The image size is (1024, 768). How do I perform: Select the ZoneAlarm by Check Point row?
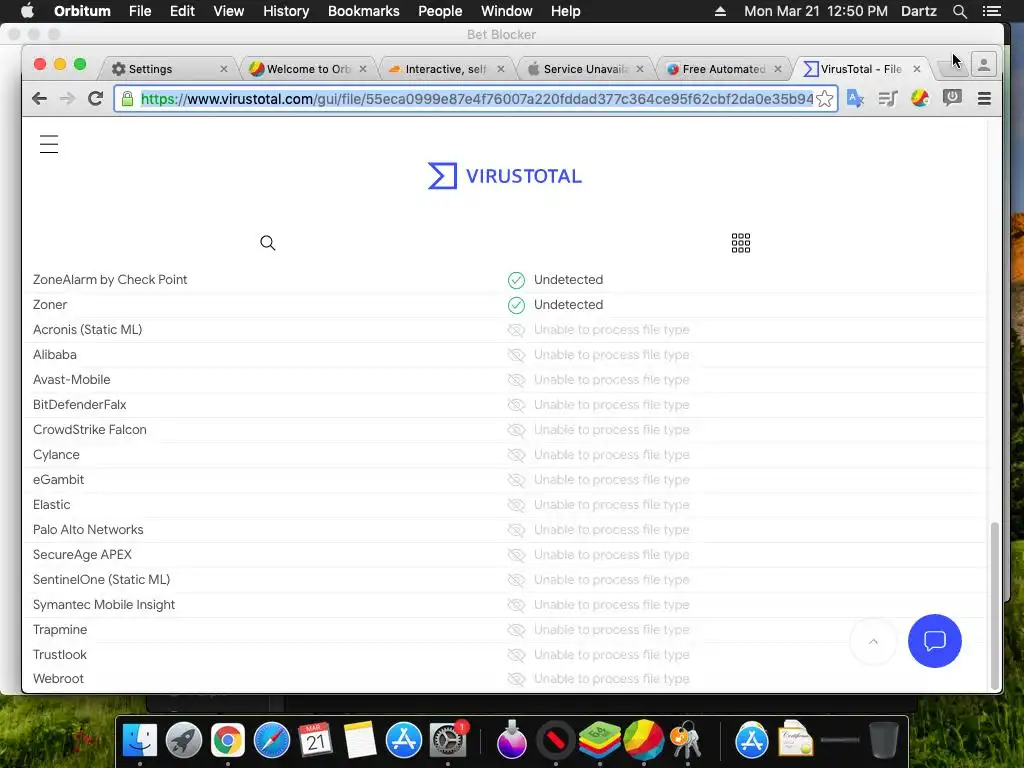tap(503, 280)
